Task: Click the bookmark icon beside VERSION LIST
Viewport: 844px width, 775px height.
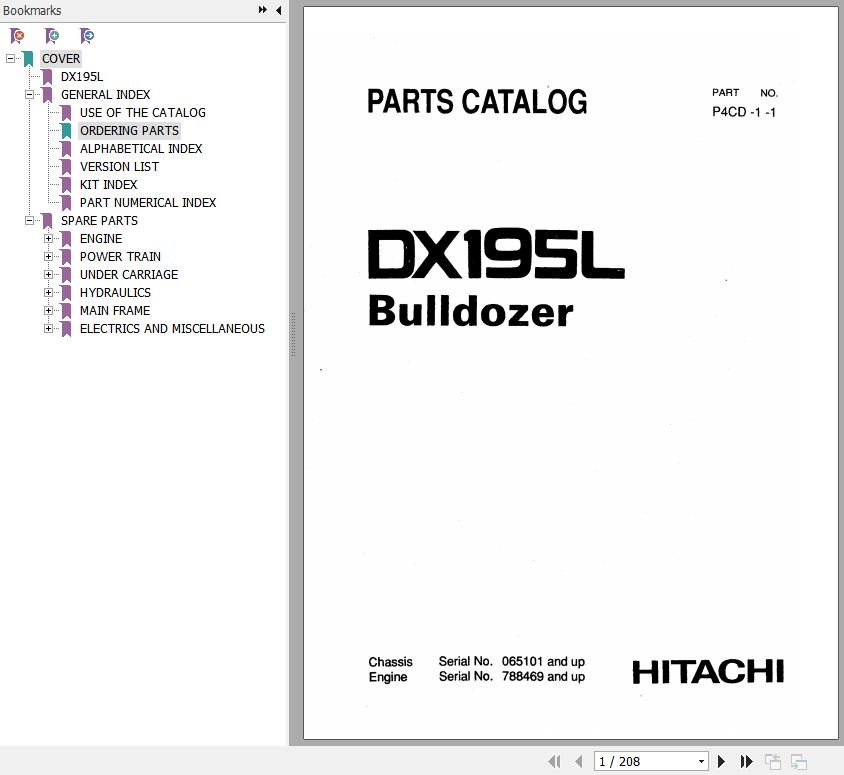Action: [x=66, y=167]
